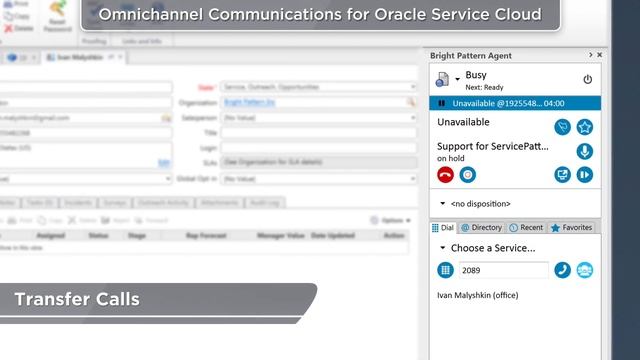The width and height of the screenshot is (640, 360).
Task: Expand the Busy state dropdown arrow
Action: (458, 79)
